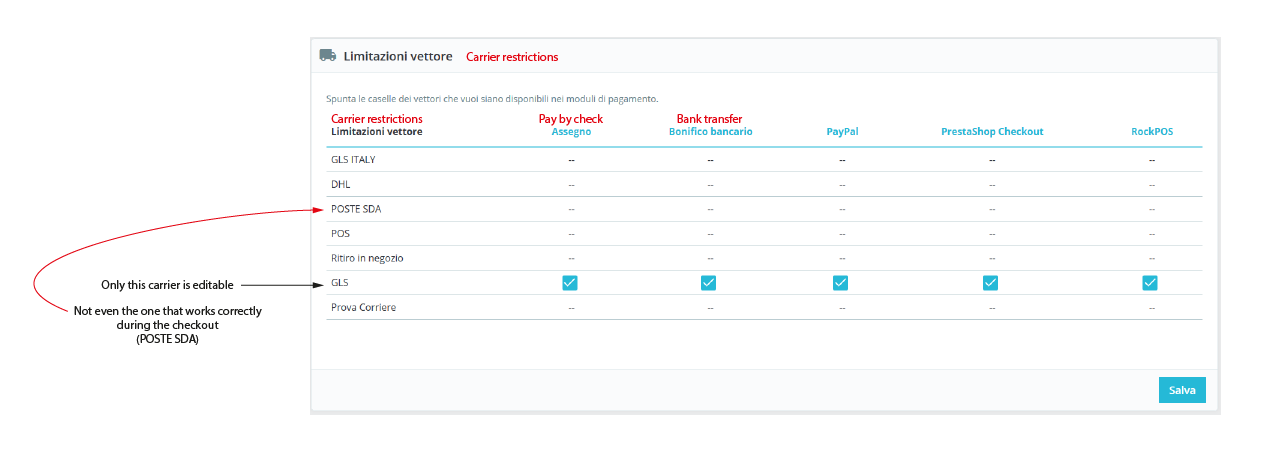Select the PrestaShop Checkout header
Image resolution: width=1265 pixels, height=452 pixels.
[x=991, y=132]
